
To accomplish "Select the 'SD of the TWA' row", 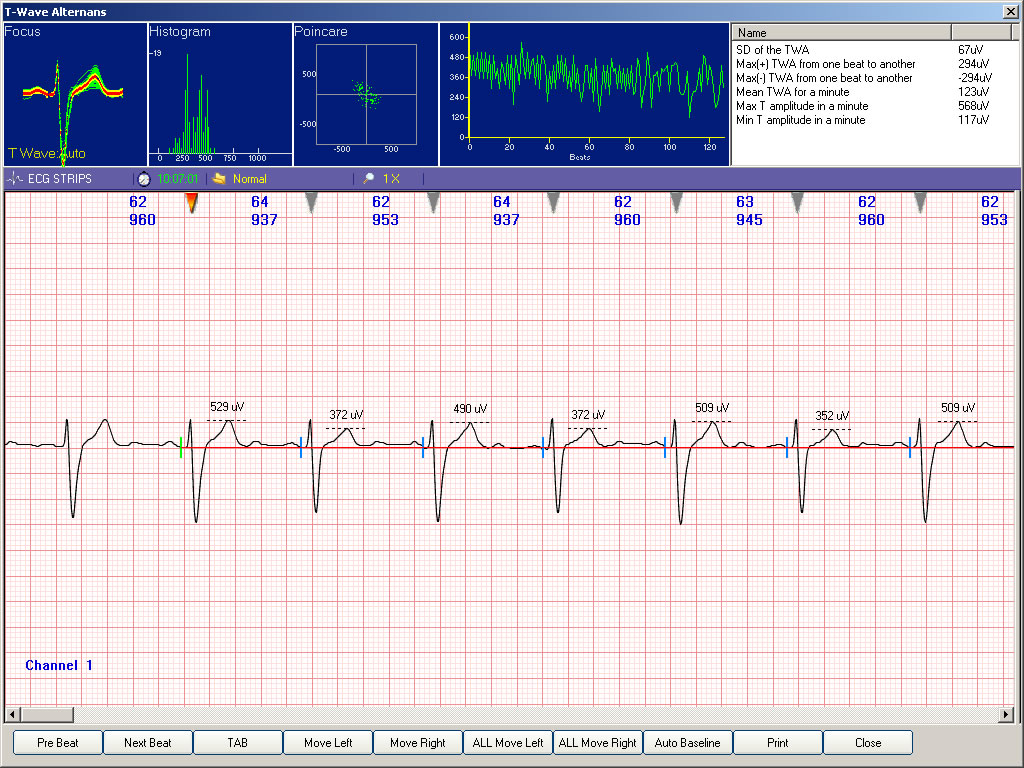I will pyautogui.click(x=773, y=50).
